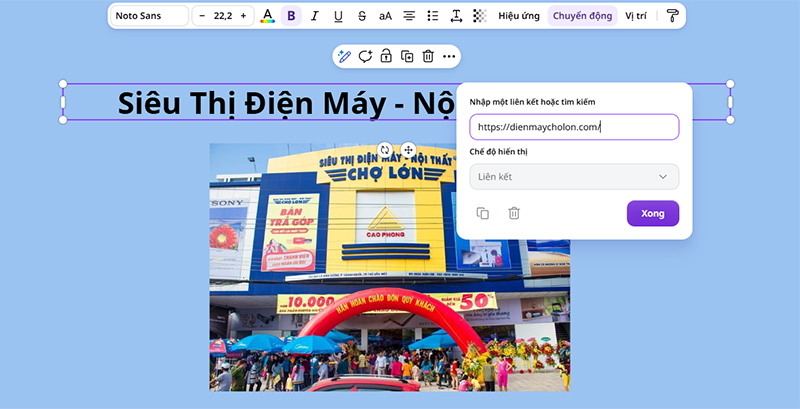Image resolution: width=800 pixels, height=409 pixels.
Task: Open the transparency checkerboard control
Action: [x=480, y=16]
